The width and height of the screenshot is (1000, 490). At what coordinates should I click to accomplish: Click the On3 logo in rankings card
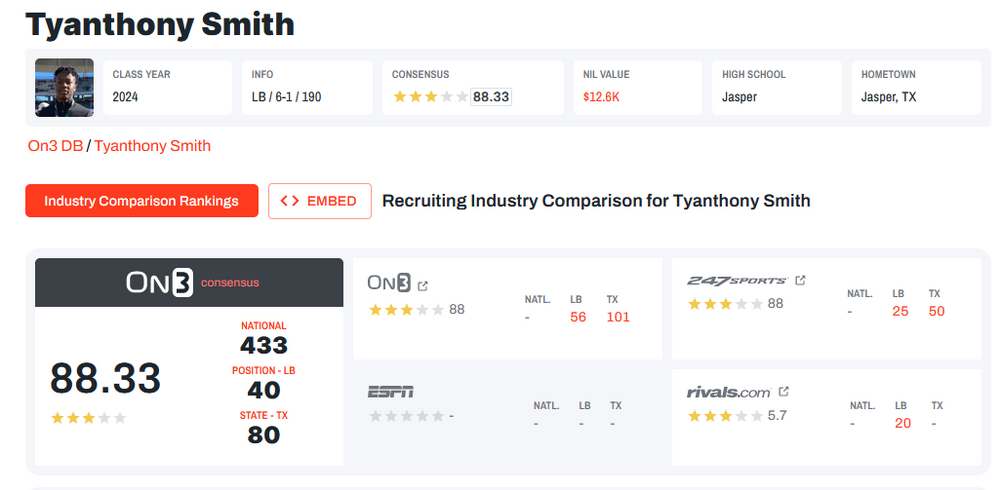pos(389,284)
